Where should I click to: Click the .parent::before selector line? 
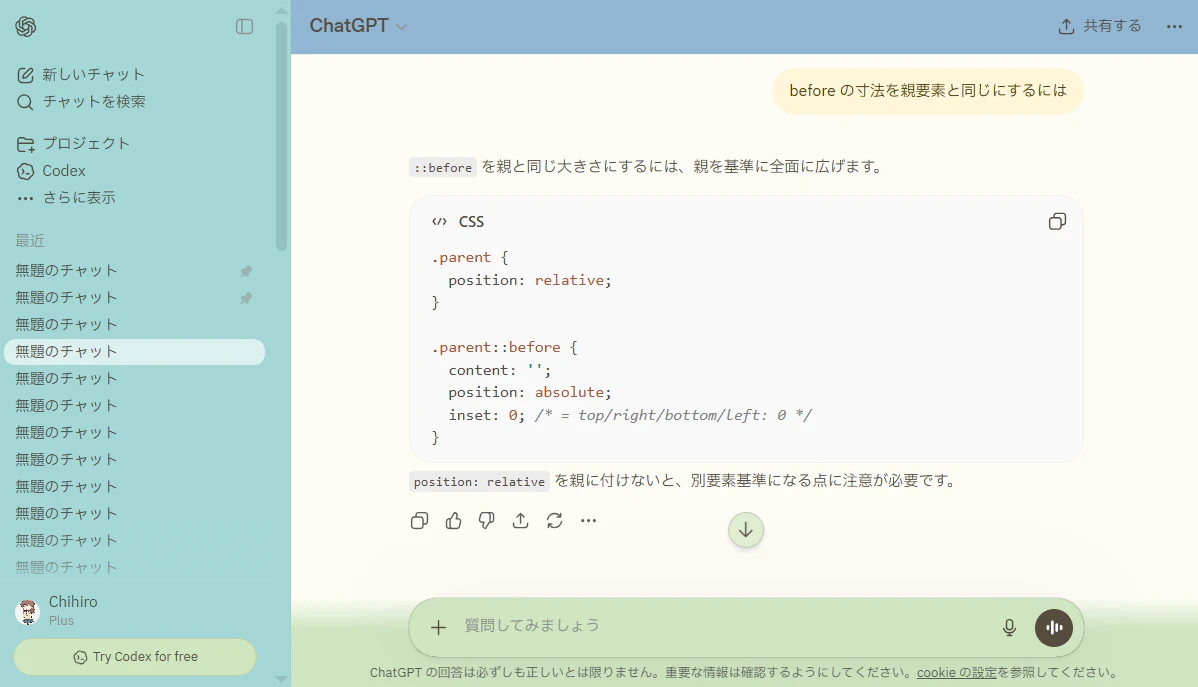click(505, 347)
